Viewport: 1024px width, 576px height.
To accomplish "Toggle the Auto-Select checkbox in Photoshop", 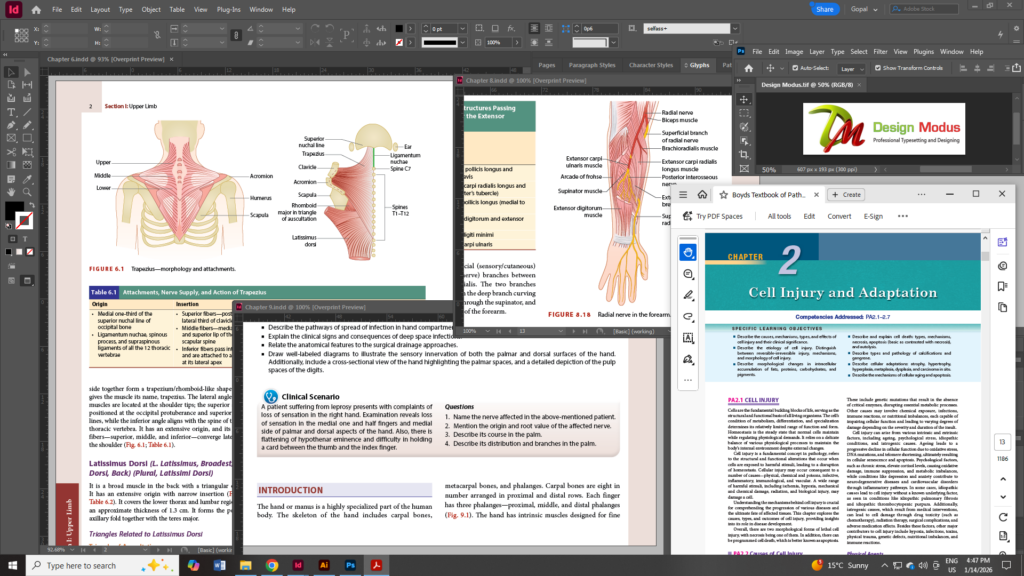I will [795, 68].
